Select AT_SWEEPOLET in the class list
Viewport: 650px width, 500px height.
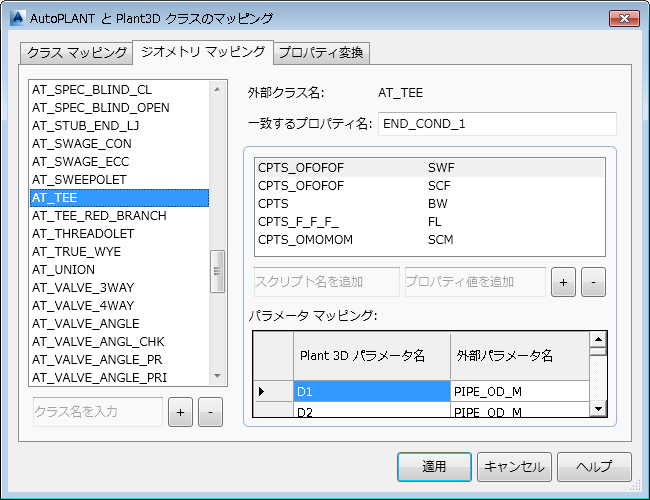coord(119,180)
